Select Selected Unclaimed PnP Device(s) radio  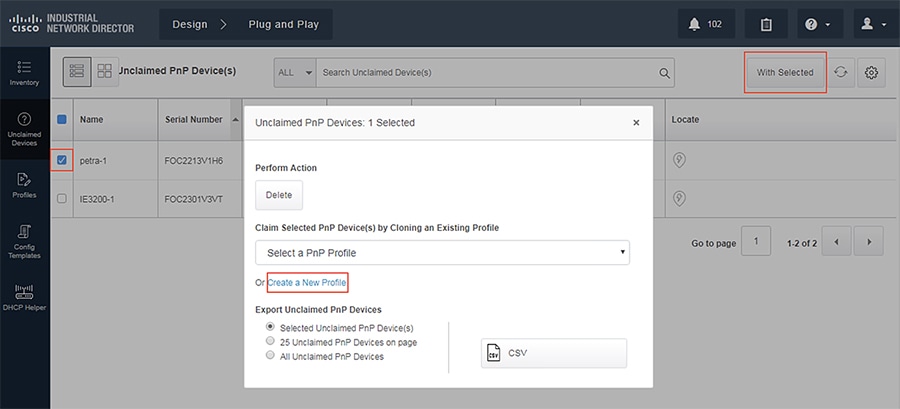click(270, 326)
